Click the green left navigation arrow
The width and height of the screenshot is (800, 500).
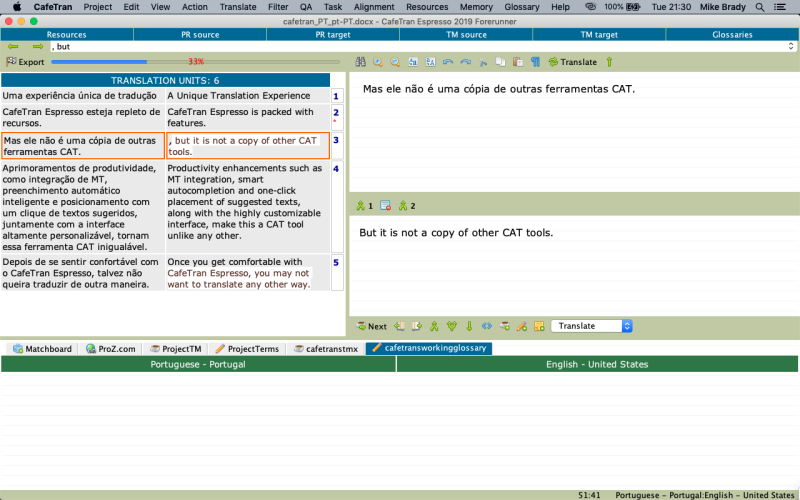pyautogui.click(x=13, y=46)
